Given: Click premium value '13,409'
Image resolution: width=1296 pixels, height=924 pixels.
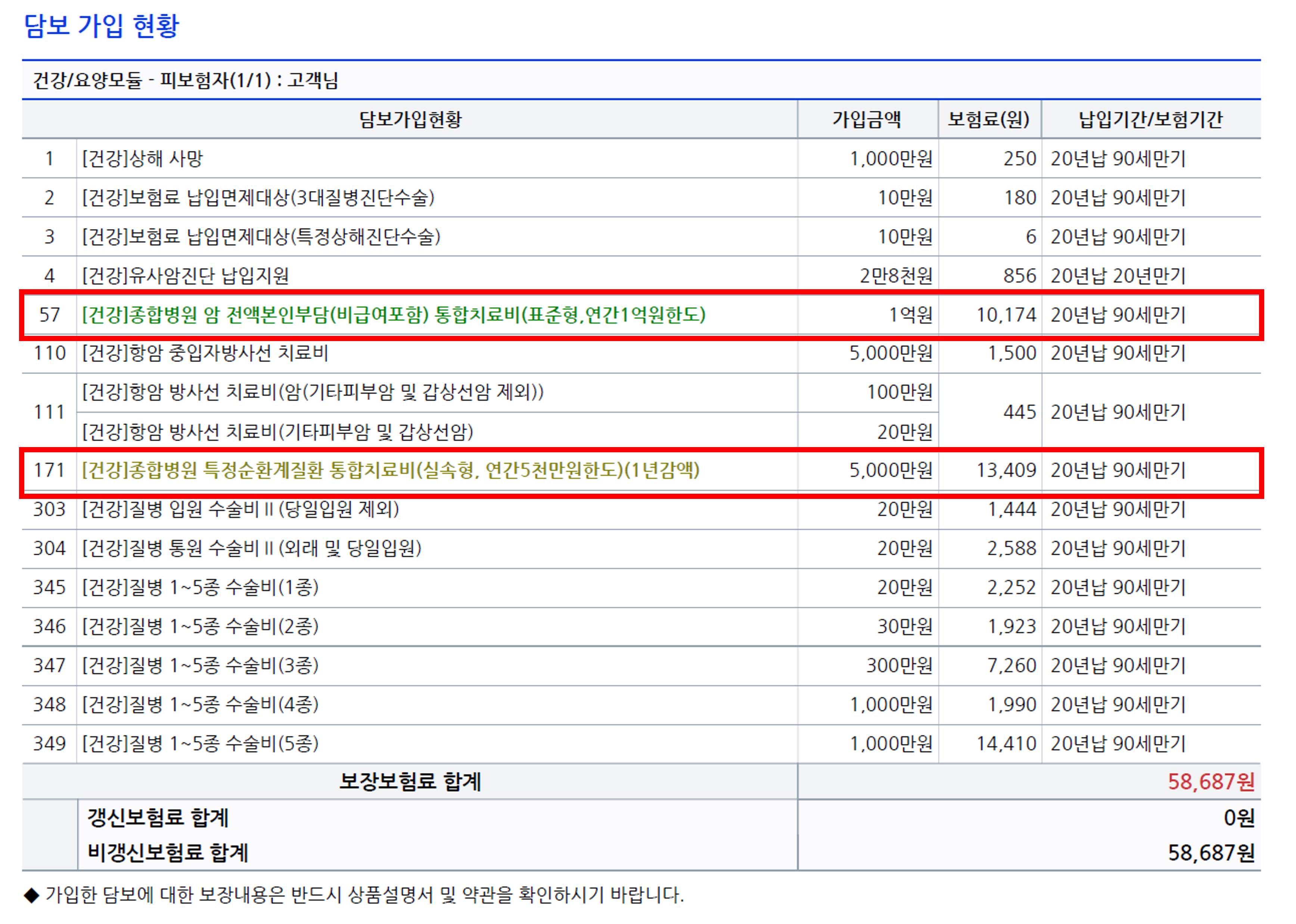Looking at the screenshot, I should [x=1006, y=470].
